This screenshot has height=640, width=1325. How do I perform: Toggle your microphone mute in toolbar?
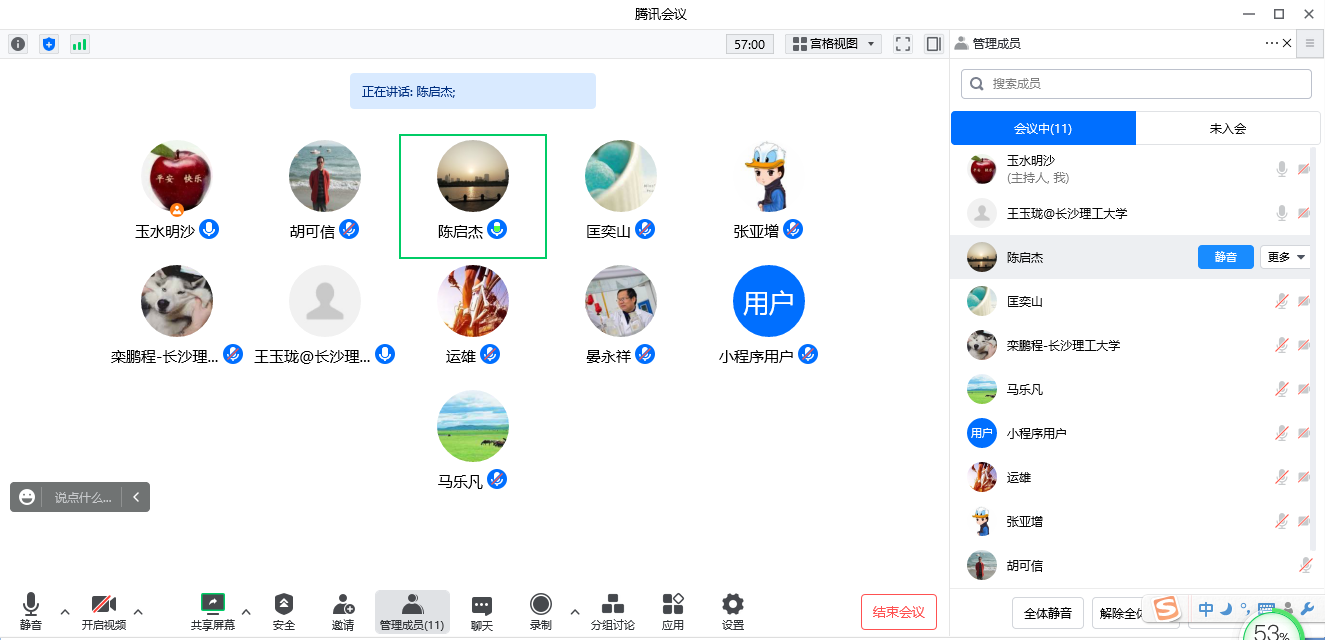click(x=31, y=611)
